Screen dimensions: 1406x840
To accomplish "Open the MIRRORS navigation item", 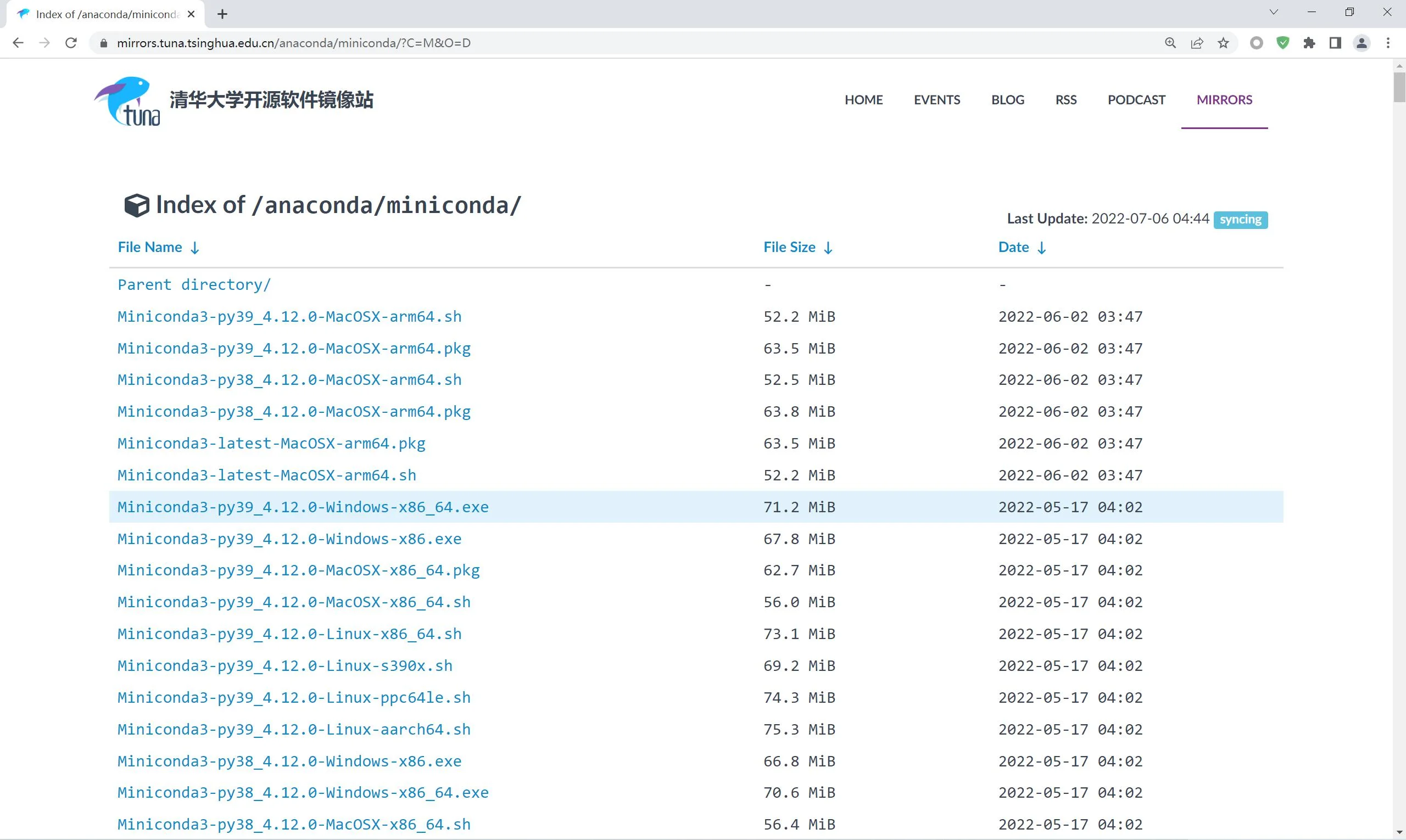I will pos(1224,99).
